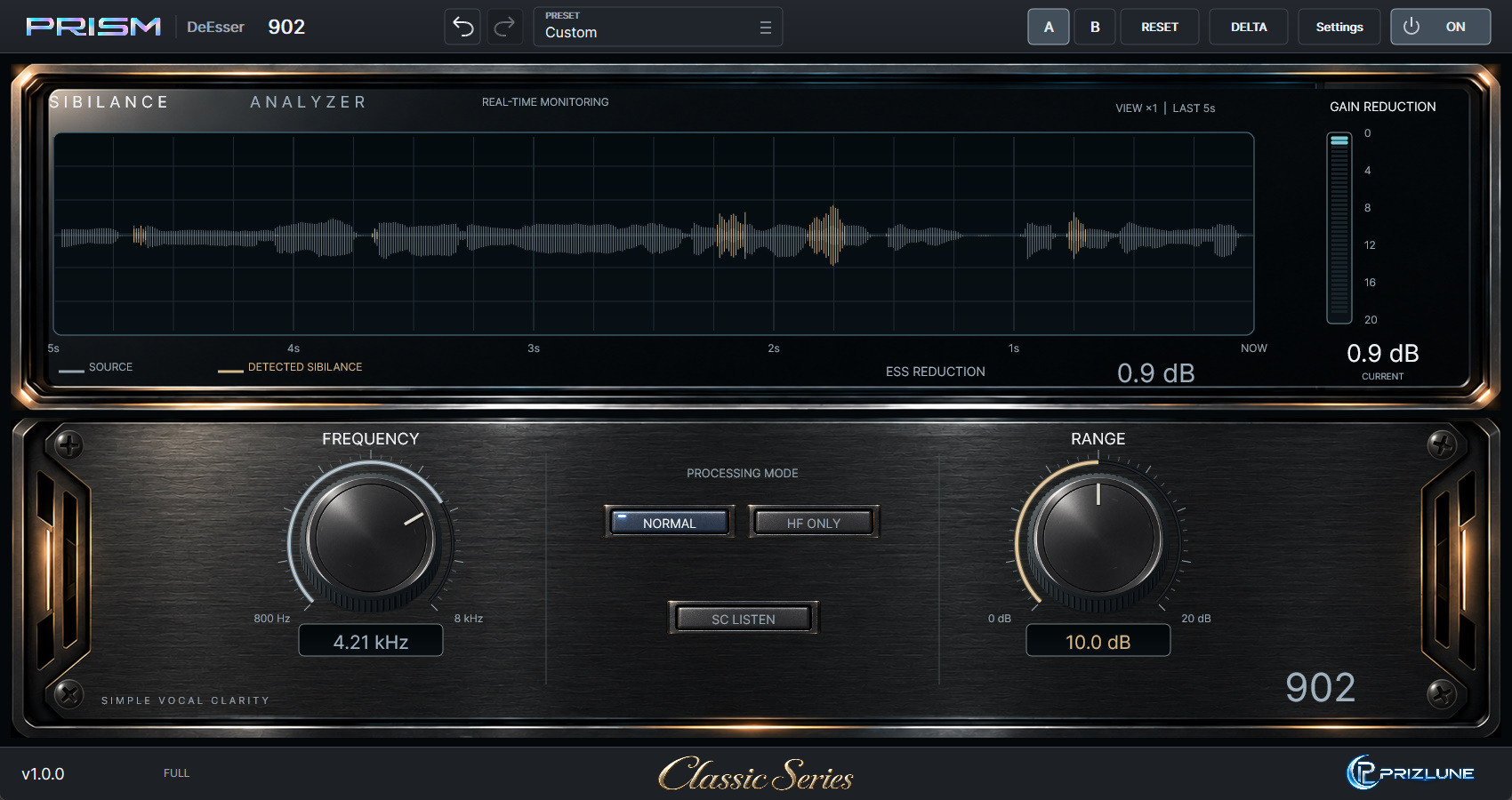
Task: Click the CURRENT 0.9 dB gain readout
Action: (1383, 360)
